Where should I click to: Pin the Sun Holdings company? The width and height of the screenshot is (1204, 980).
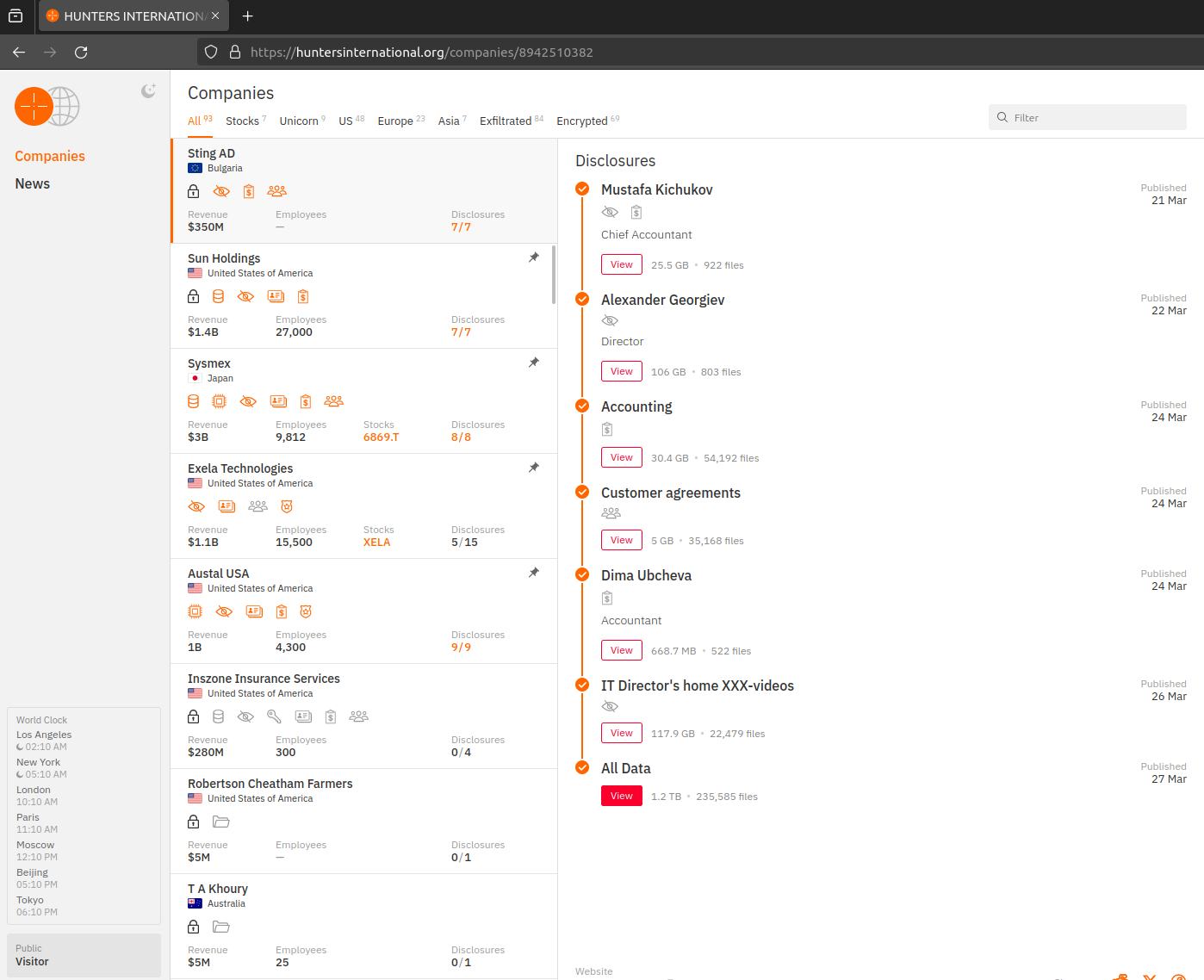[534, 257]
